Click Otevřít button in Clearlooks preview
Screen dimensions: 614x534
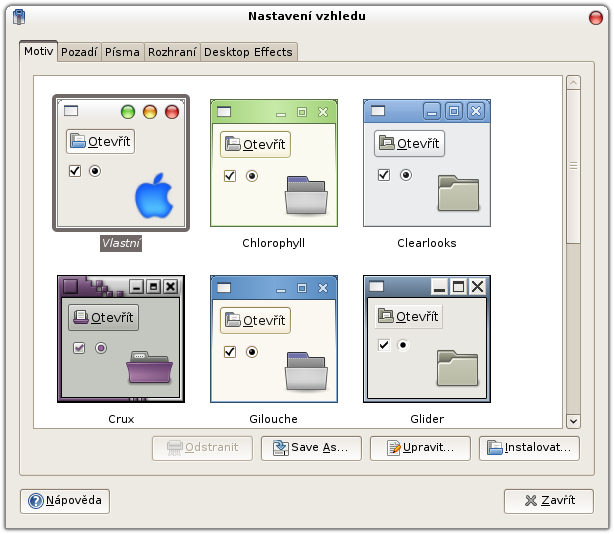[409, 144]
